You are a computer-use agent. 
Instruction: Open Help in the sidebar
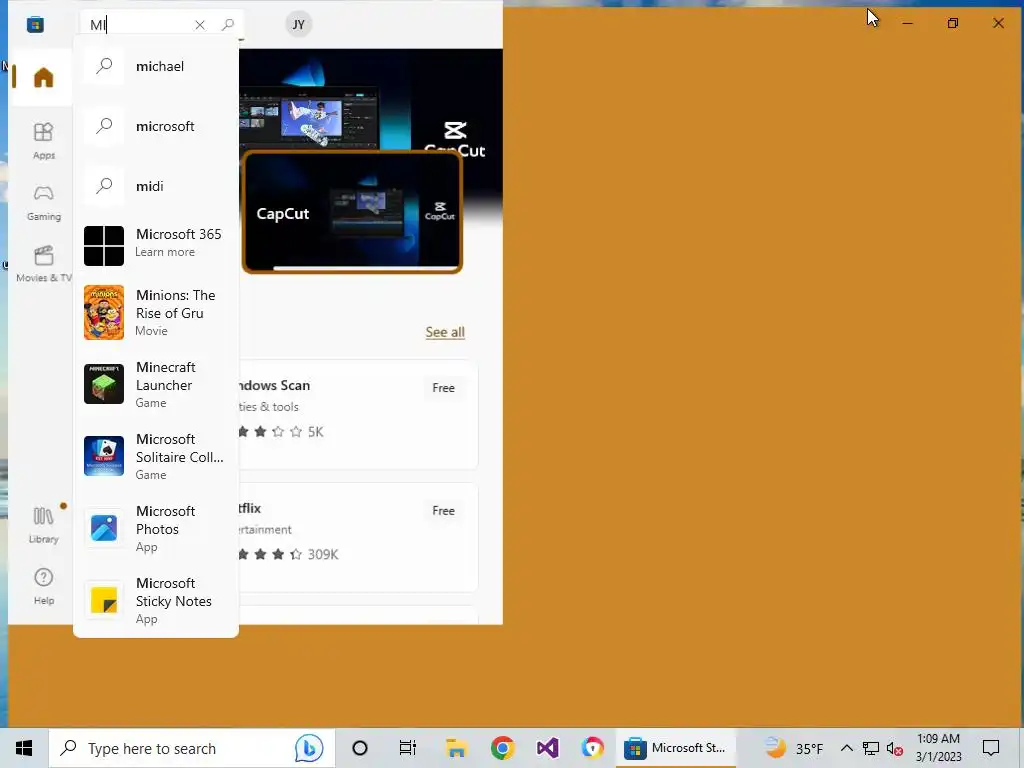point(43,586)
